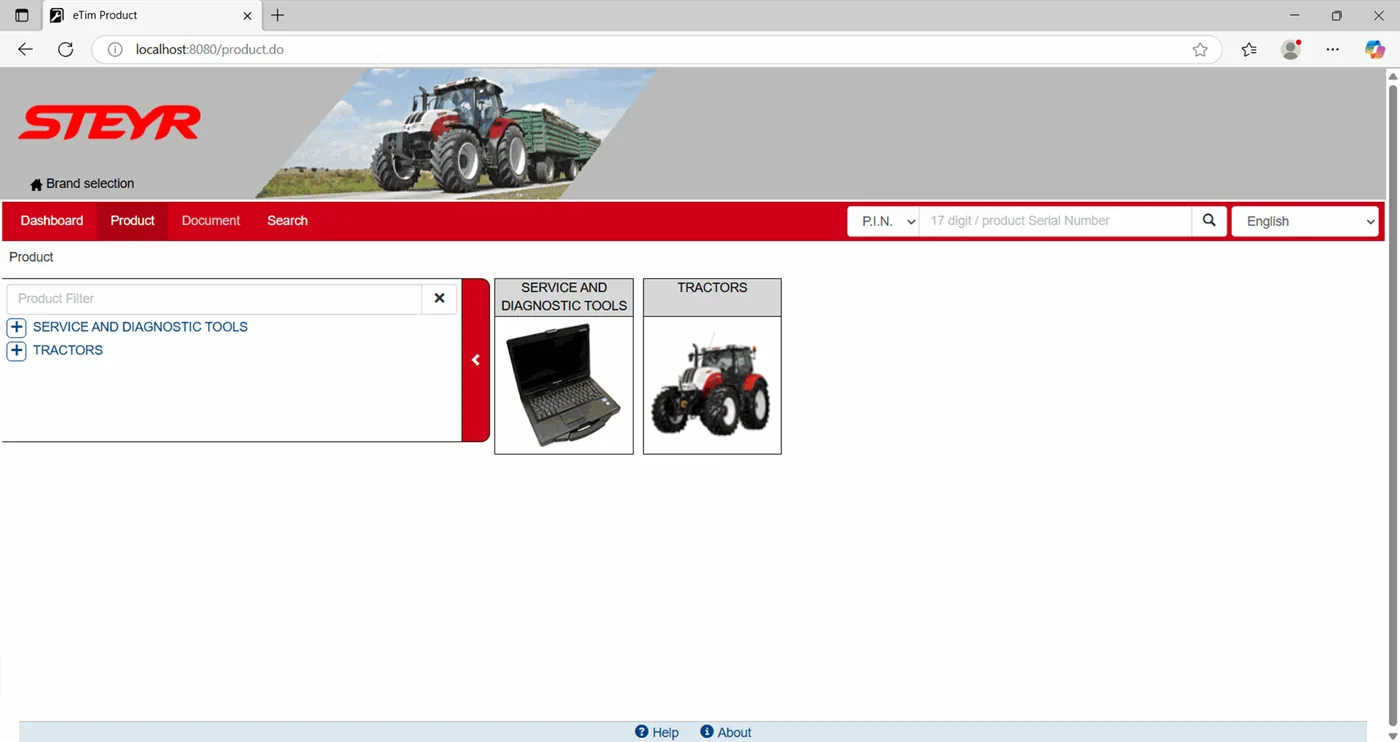Click SERVICE AND DIAGNOSTIC TOOLS card header

(564, 297)
